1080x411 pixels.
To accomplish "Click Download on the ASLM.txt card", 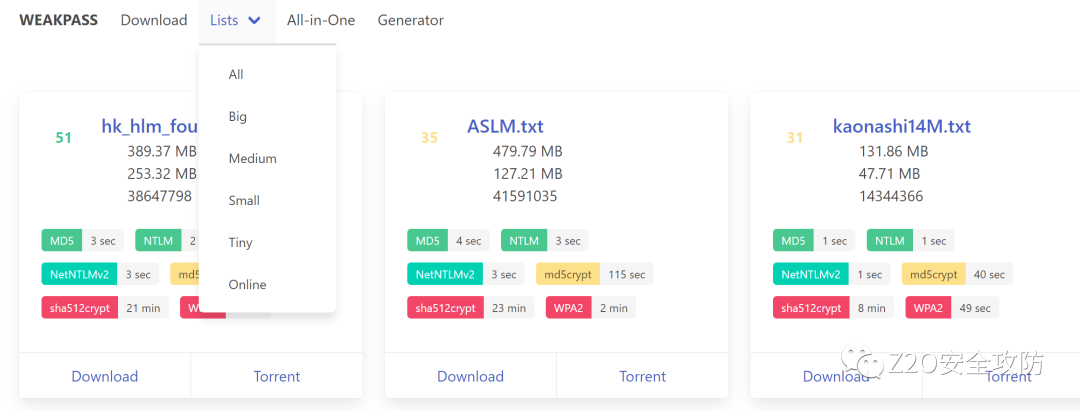I will pyautogui.click(x=470, y=376).
